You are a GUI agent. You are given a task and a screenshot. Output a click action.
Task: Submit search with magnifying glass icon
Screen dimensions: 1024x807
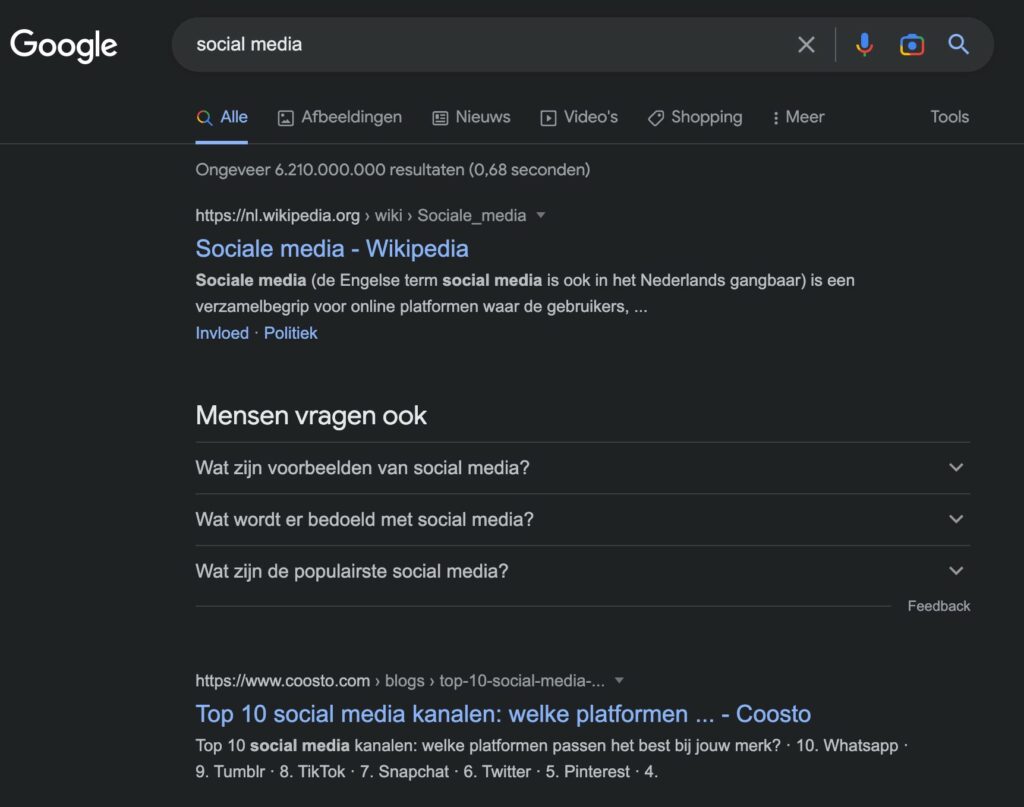point(958,44)
